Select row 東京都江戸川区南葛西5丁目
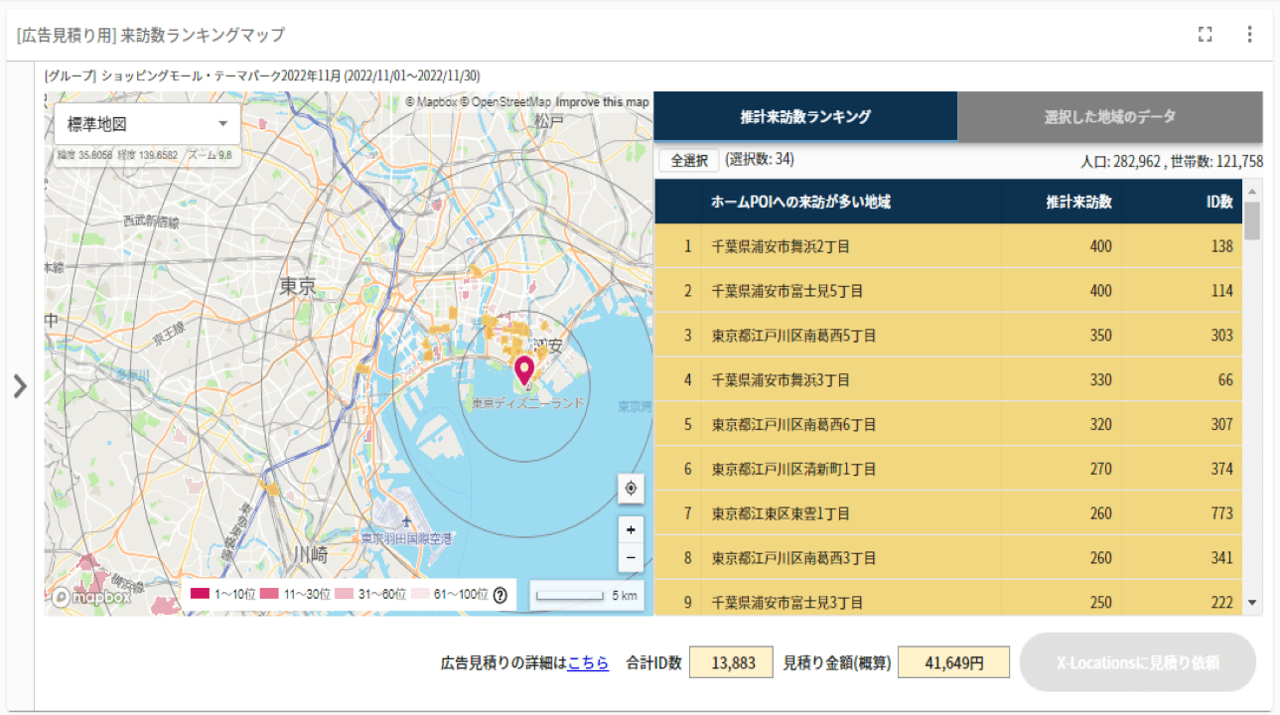 tap(948, 335)
